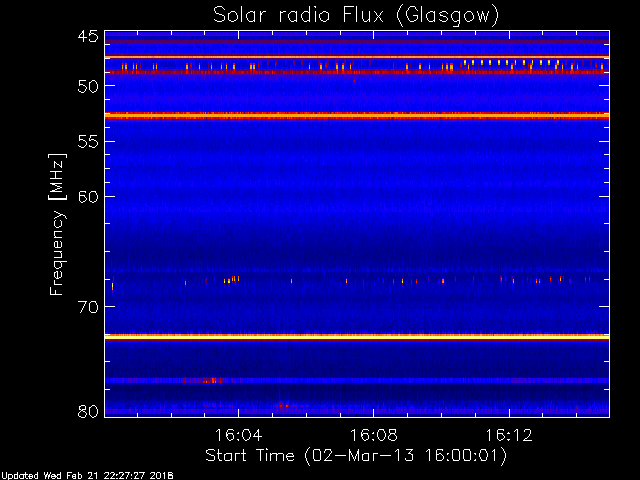Click the 'Solar radio Flux (Glasgow)' title
Image resolution: width=640 pixels, height=480 pixels.
(356, 16)
